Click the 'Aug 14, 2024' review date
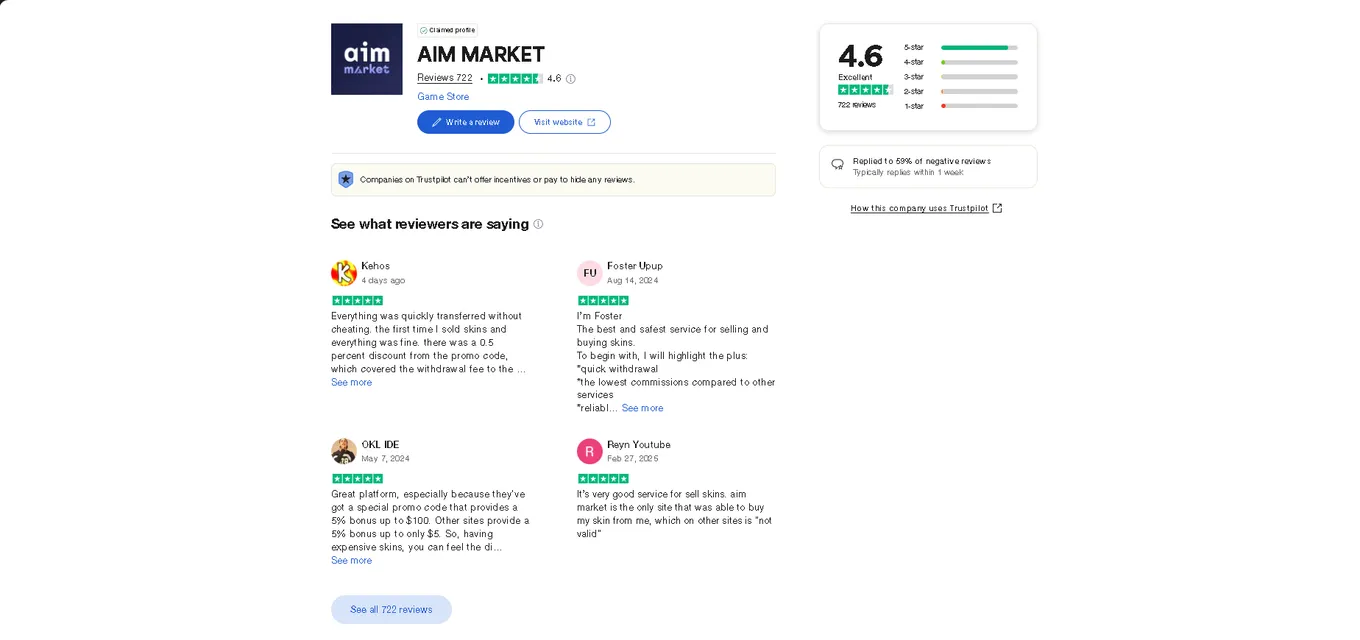Viewport: 1360px width, 640px height. (x=633, y=281)
